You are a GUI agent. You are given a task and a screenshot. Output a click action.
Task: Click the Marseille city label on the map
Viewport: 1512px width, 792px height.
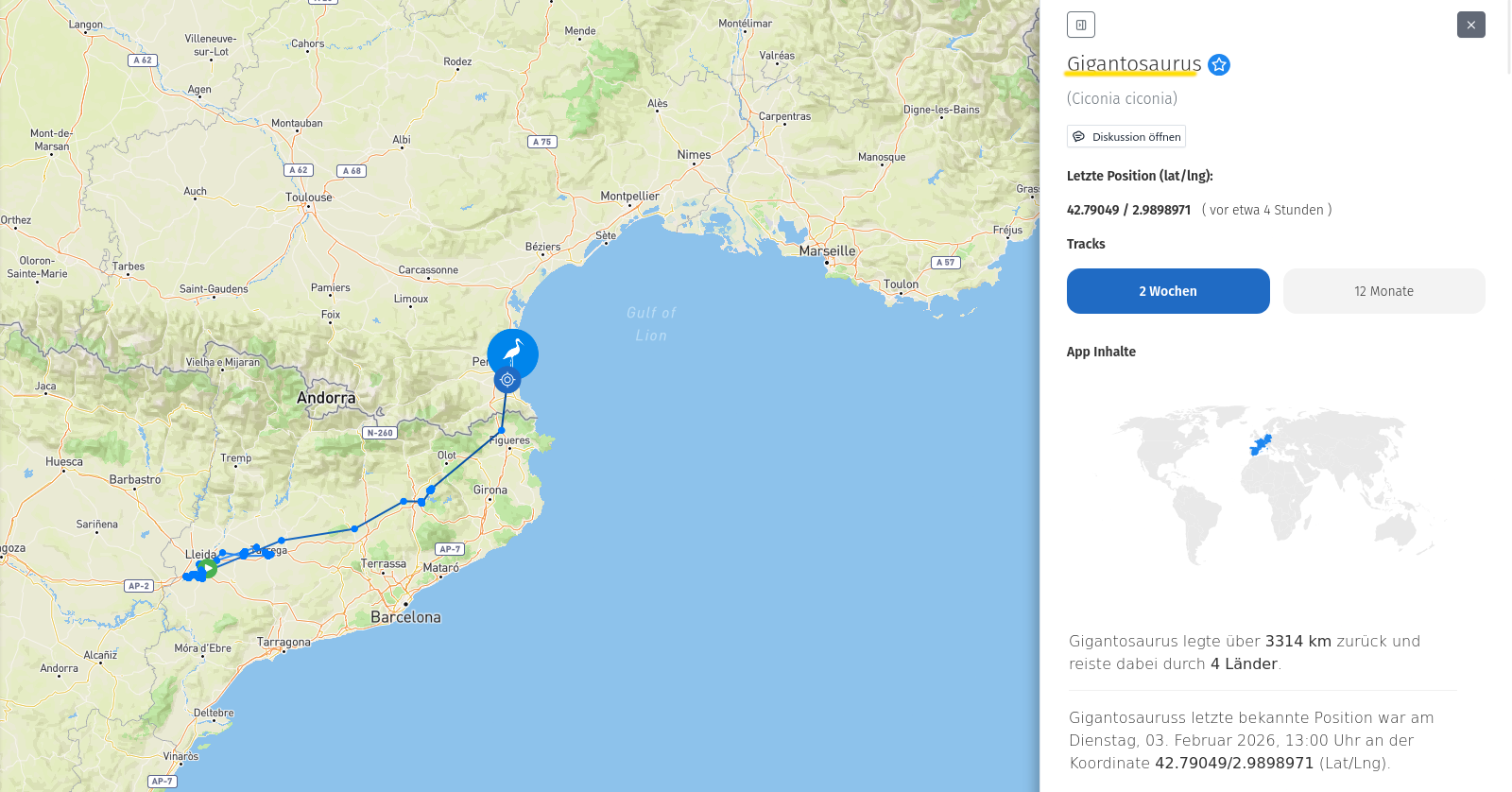(x=827, y=251)
